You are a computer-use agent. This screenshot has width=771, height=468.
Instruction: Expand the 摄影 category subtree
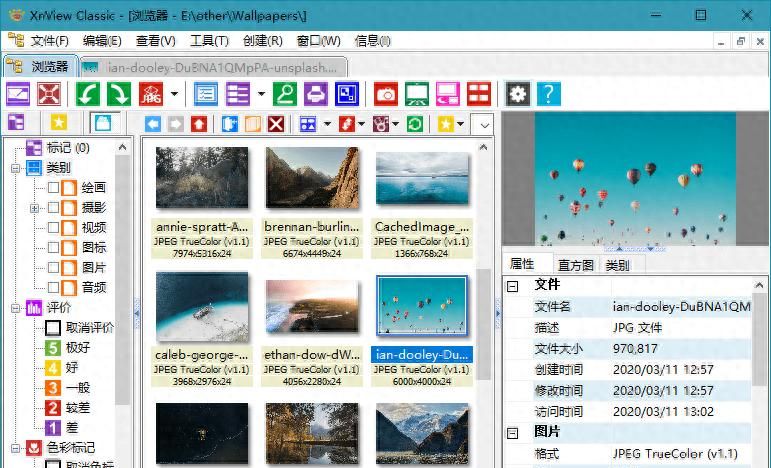(x=34, y=208)
